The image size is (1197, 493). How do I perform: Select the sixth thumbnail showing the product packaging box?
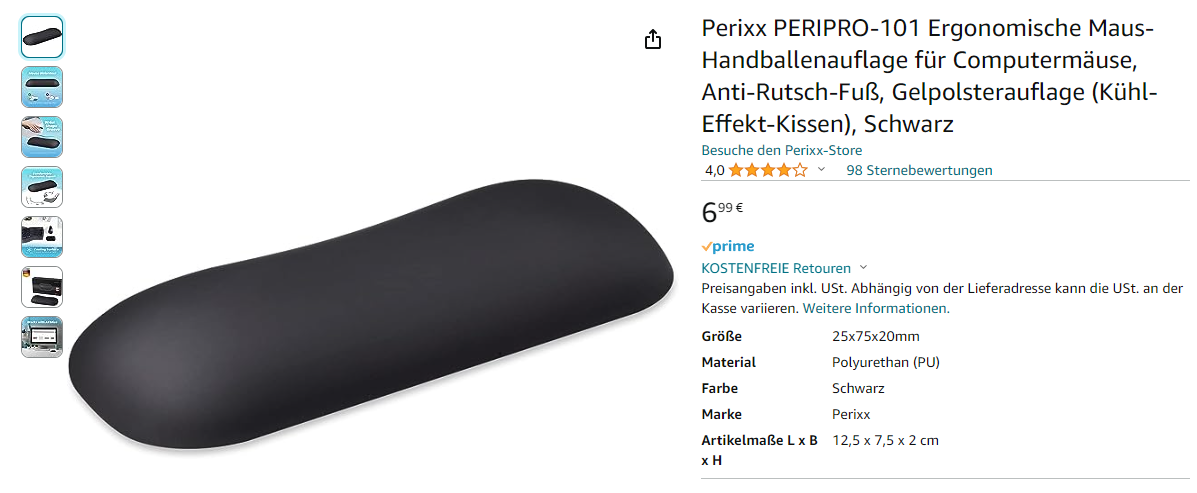click(x=42, y=287)
